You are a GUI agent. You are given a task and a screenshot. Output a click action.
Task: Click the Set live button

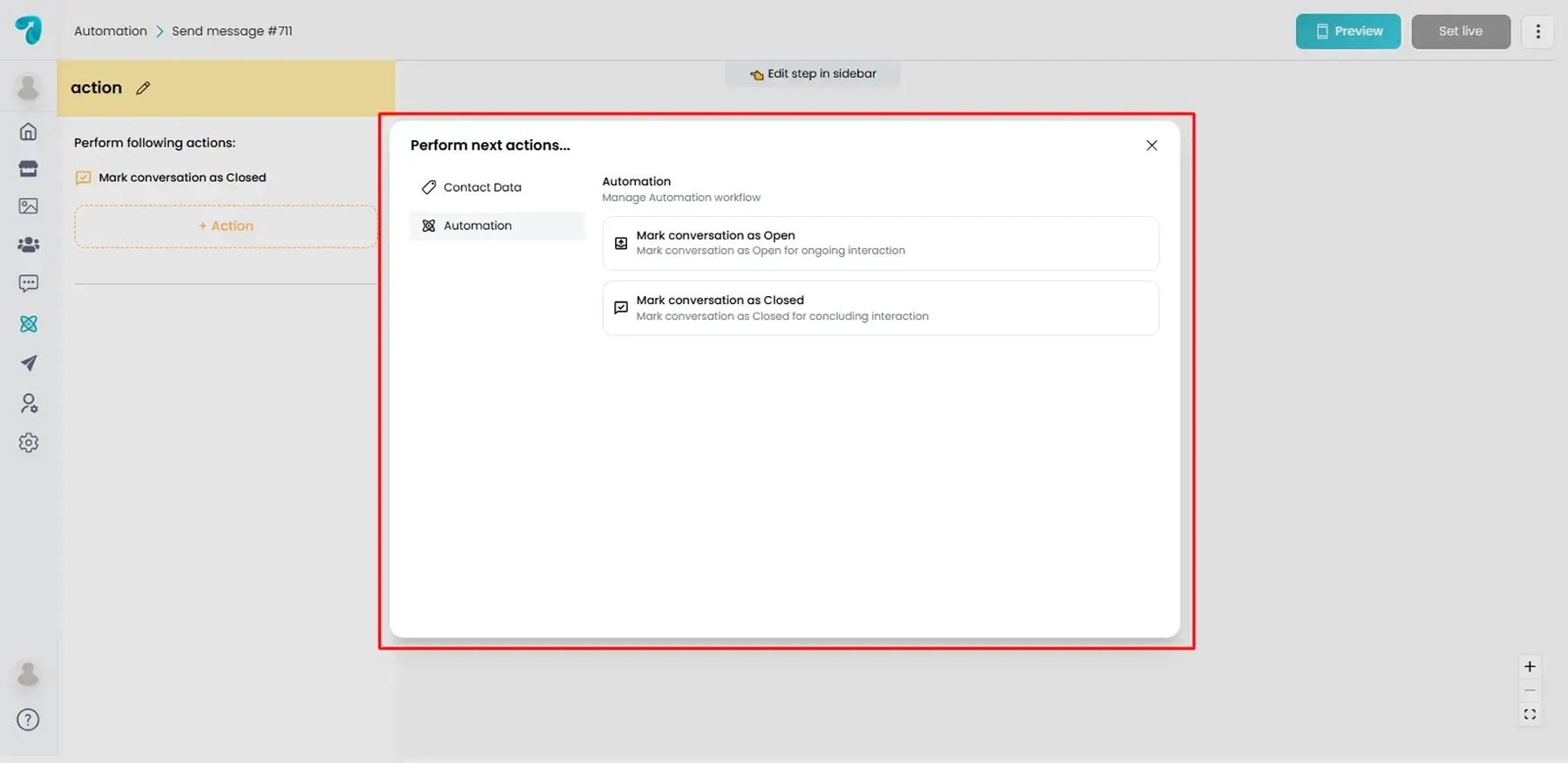pyautogui.click(x=1460, y=31)
